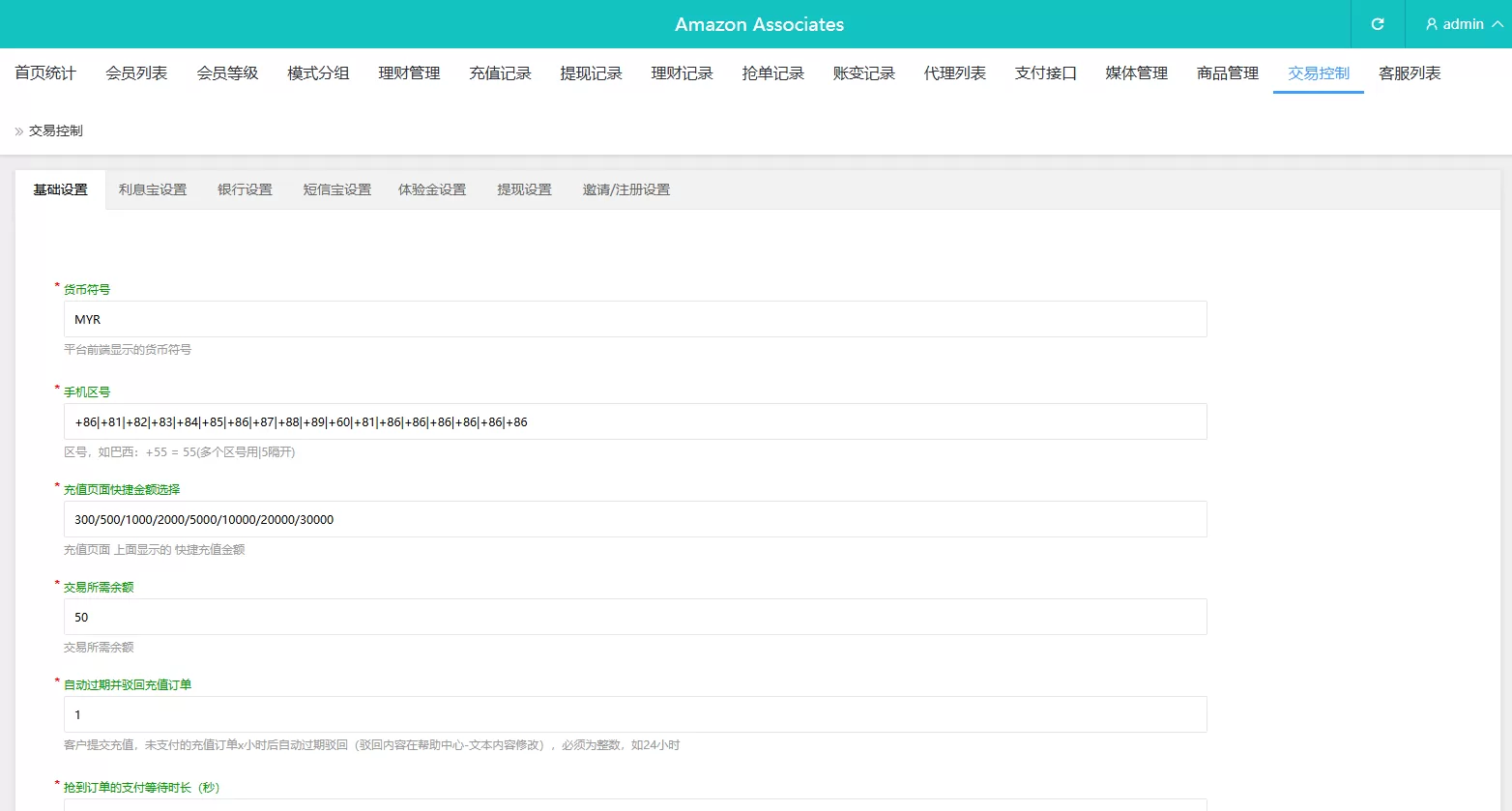Open the 体验金设置 tab
1512x811 pixels.
coord(431,189)
